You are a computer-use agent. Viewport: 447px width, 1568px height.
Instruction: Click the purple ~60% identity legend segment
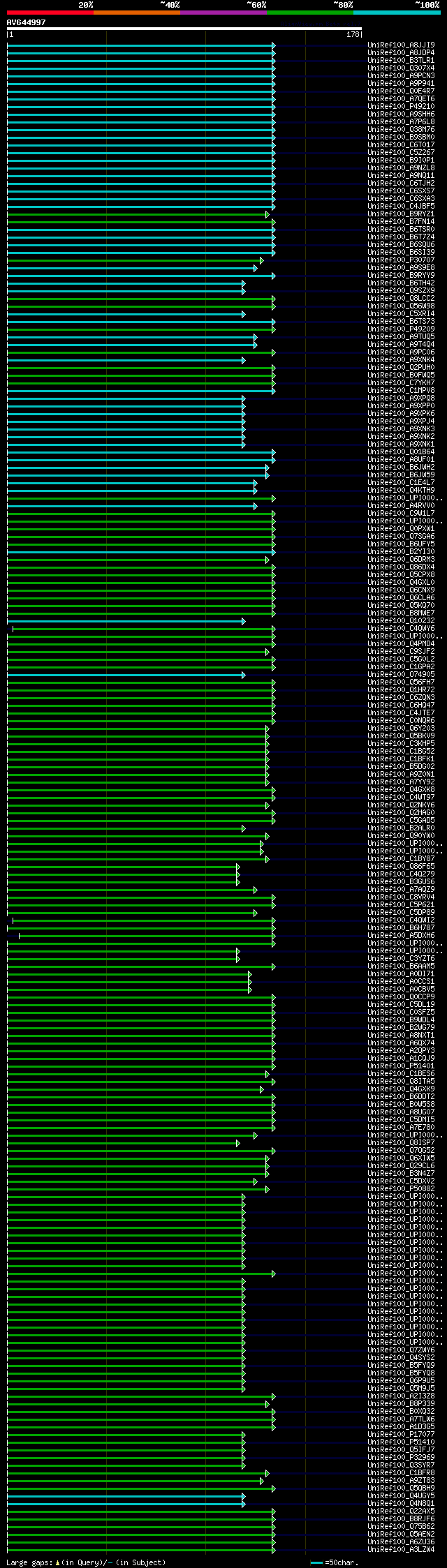point(223,13)
